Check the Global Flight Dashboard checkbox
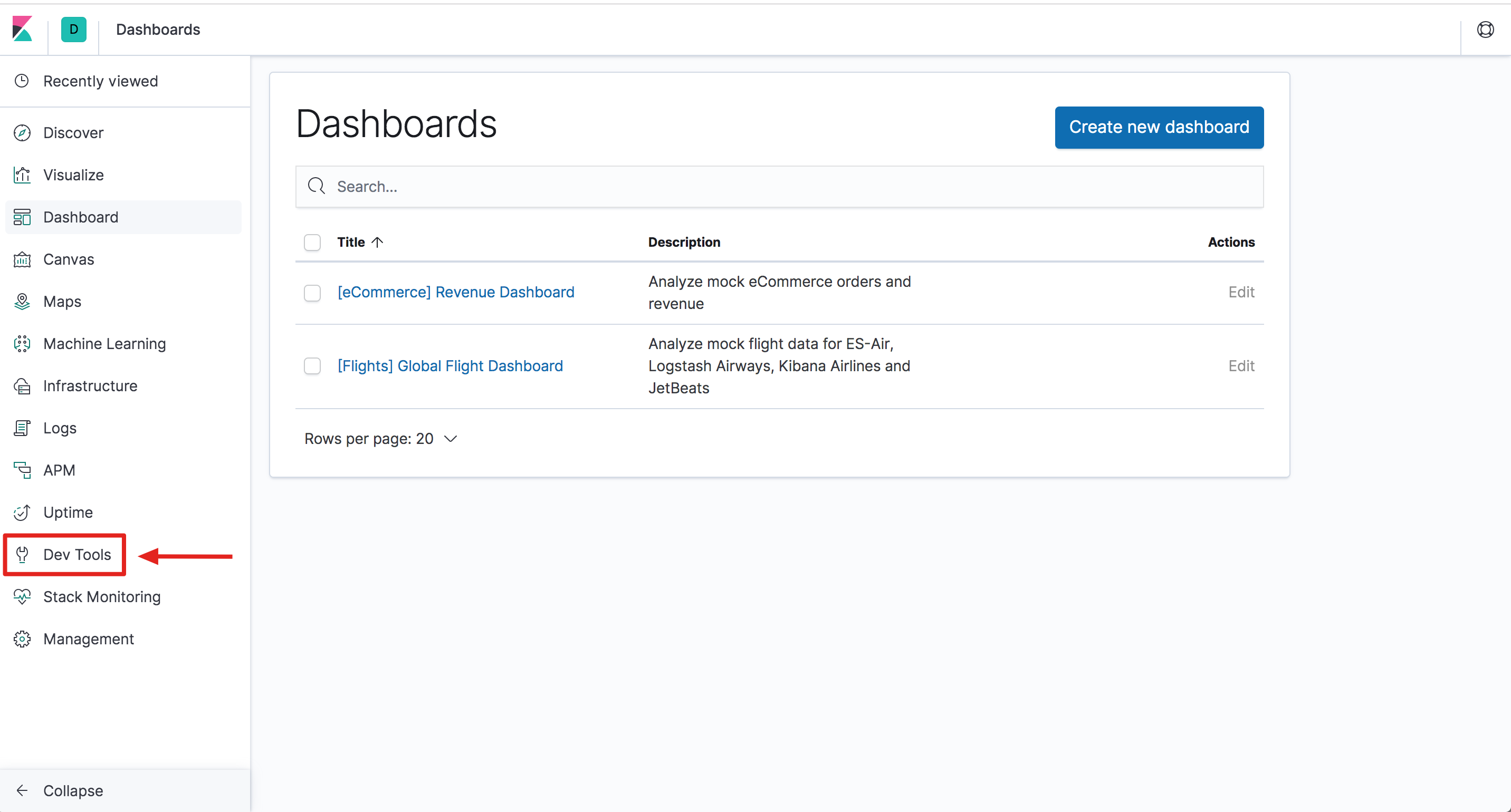1511x812 pixels. tap(312, 366)
